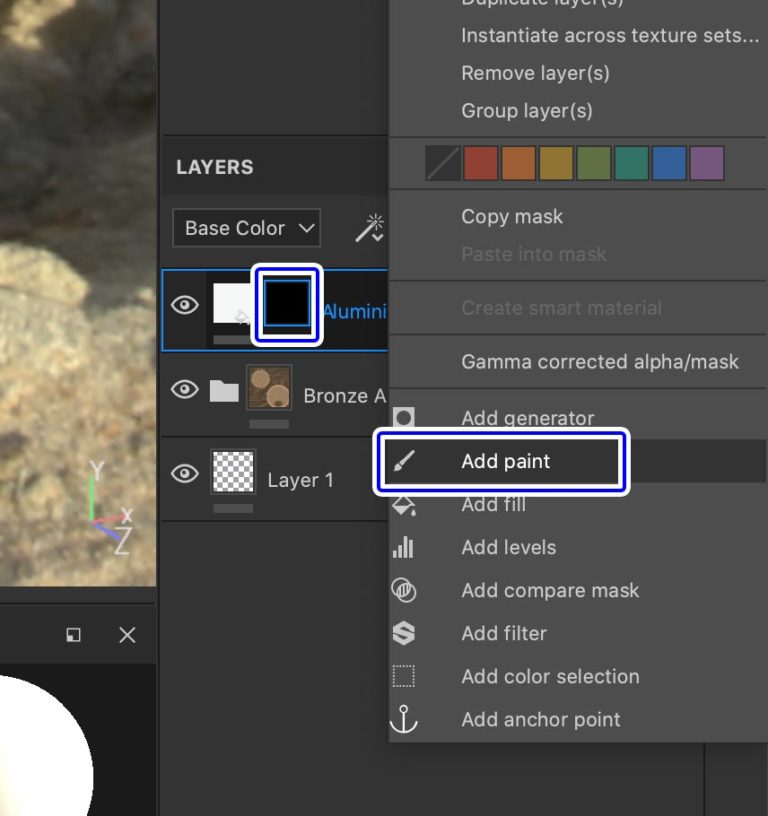Image resolution: width=768 pixels, height=816 pixels.
Task: Select the black mask thumbnail of Aluminium layer
Action: [x=287, y=304]
